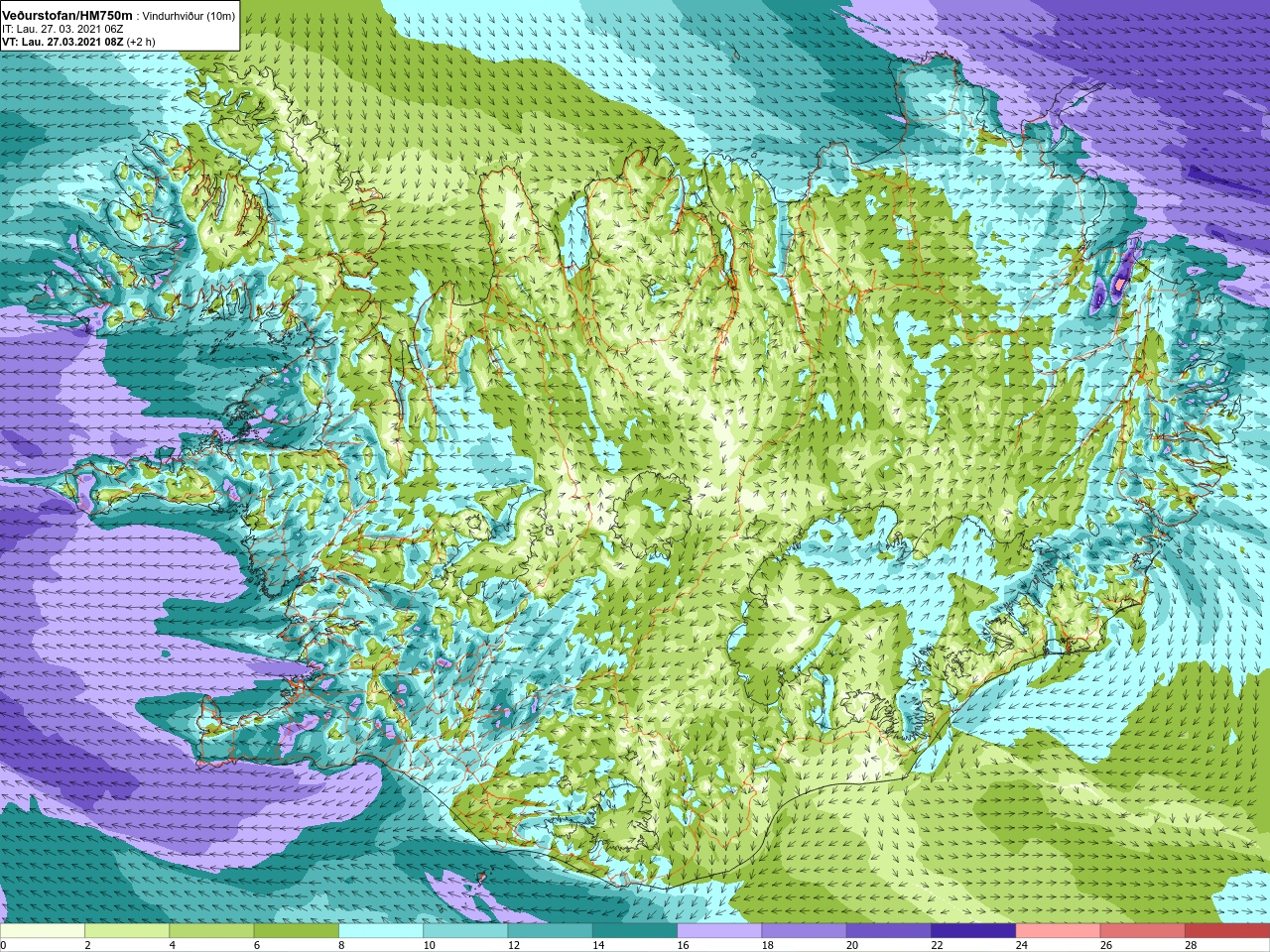Image resolution: width=1270 pixels, height=952 pixels.
Task: Click the legend scale label 28
Action: click(x=1191, y=945)
